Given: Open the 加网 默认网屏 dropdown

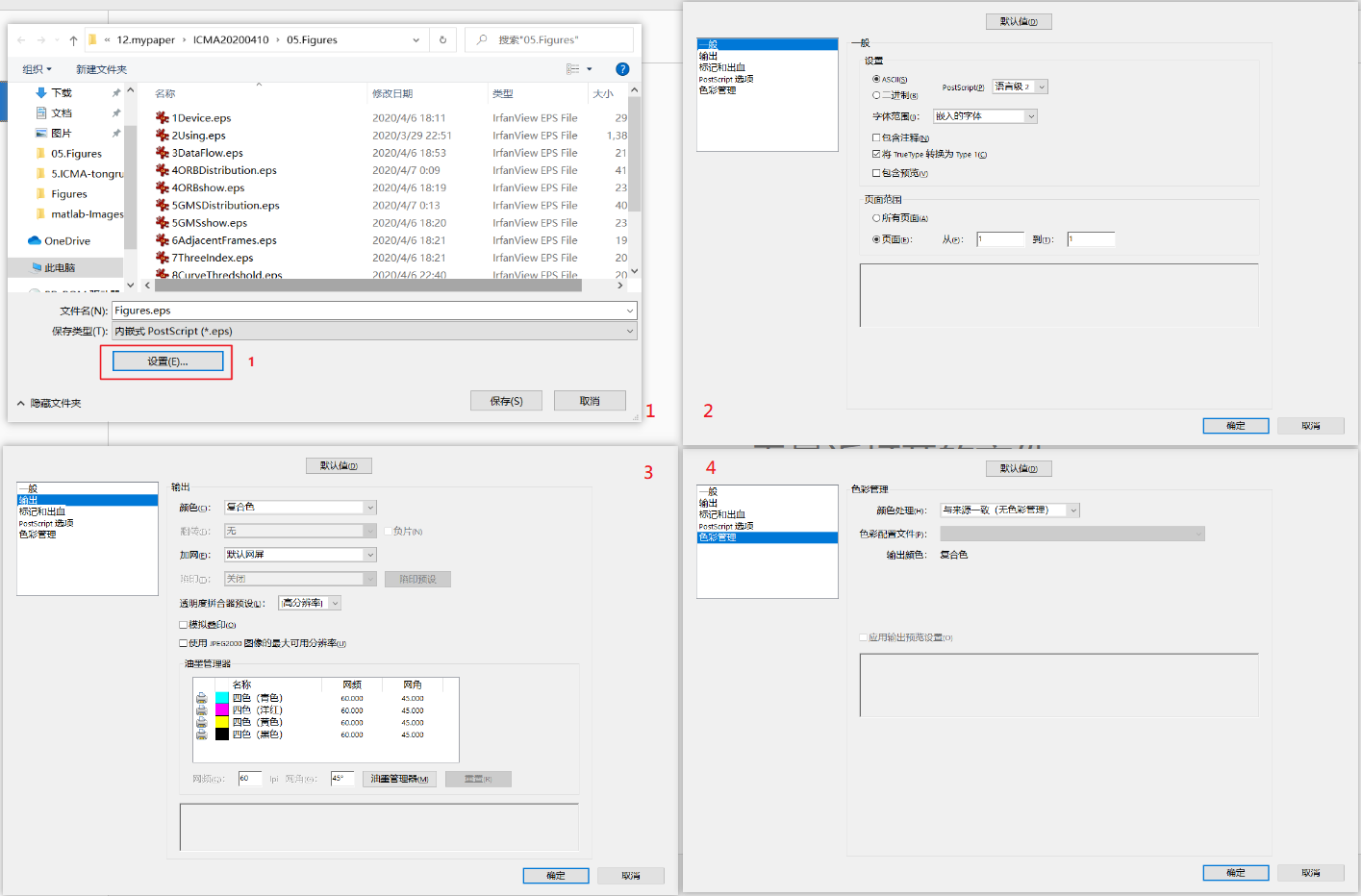Looking at the screenshot, I should pyautogui.click(x=300, y=555).
